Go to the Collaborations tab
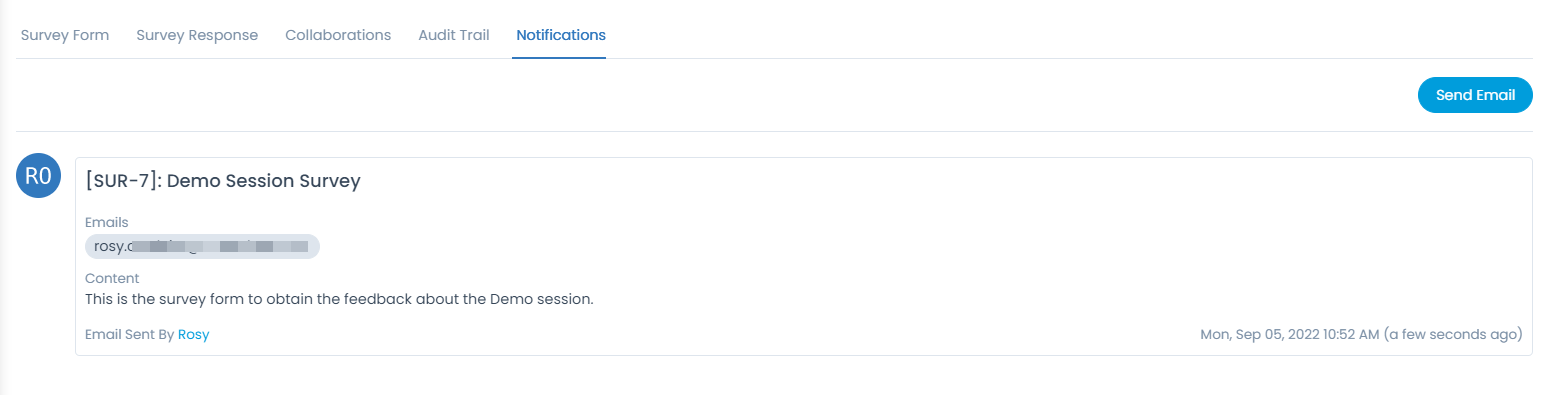 click(338, 35)
